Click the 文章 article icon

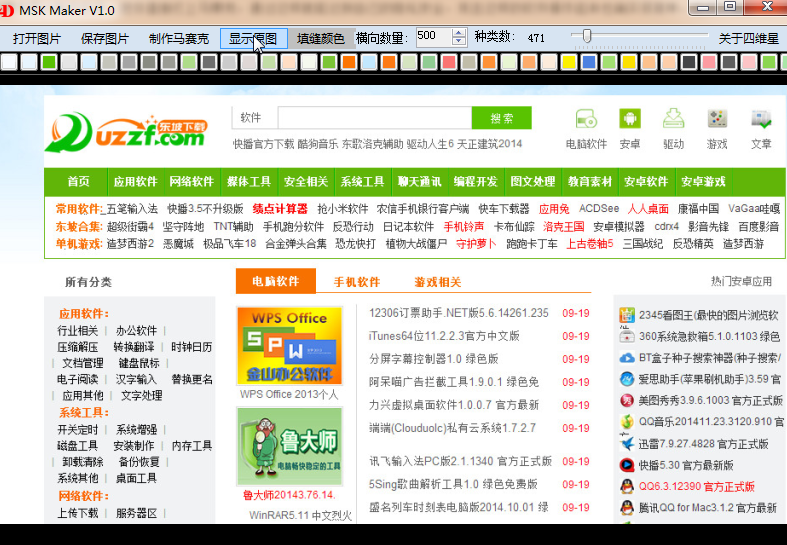click(761, 119)
